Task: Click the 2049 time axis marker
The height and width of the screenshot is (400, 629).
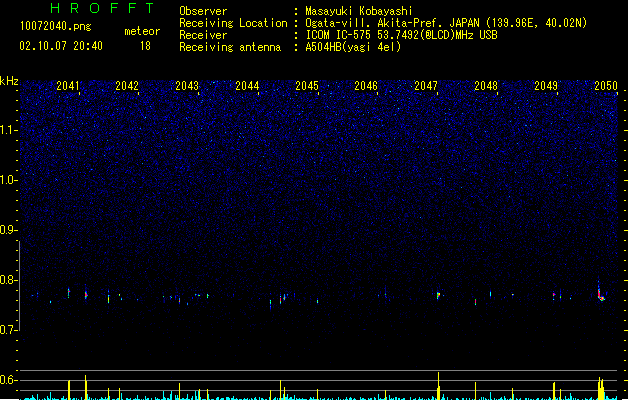Action: 546,86
